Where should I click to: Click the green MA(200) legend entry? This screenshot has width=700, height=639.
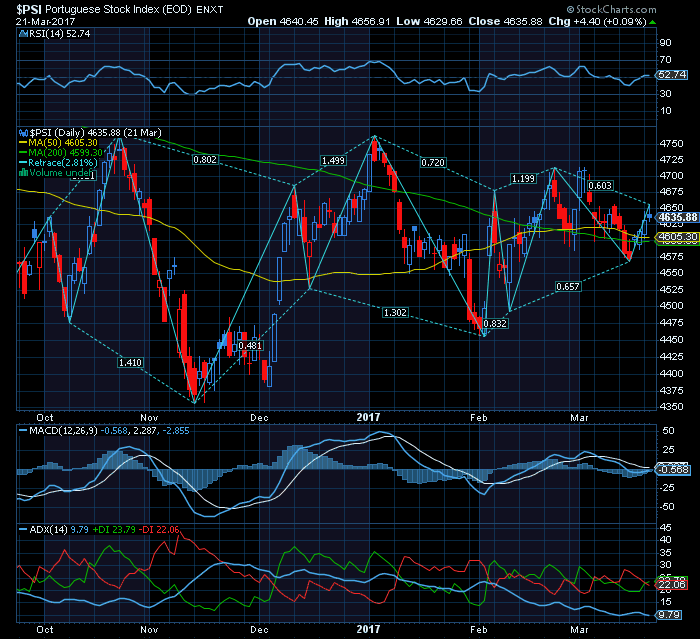tap(60, 153)
